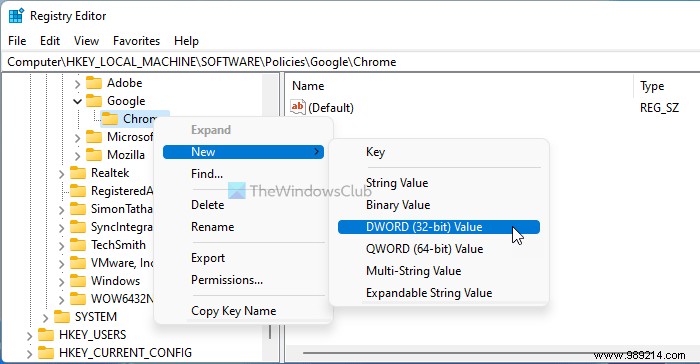Click the SyncIntegration folder icon
This screenshot has height=364, width=700.
tap(78, 227)
